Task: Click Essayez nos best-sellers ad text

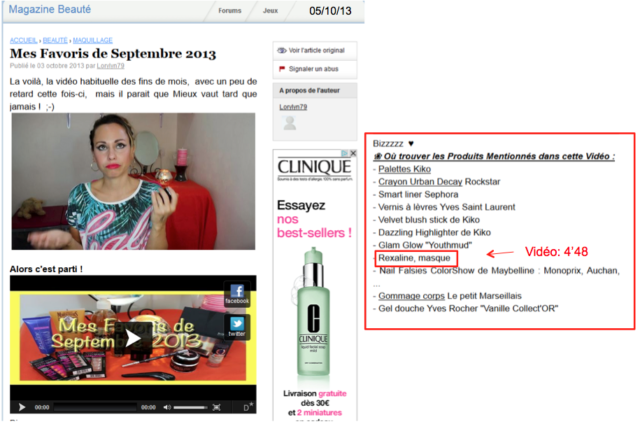Action: (314, 219)
